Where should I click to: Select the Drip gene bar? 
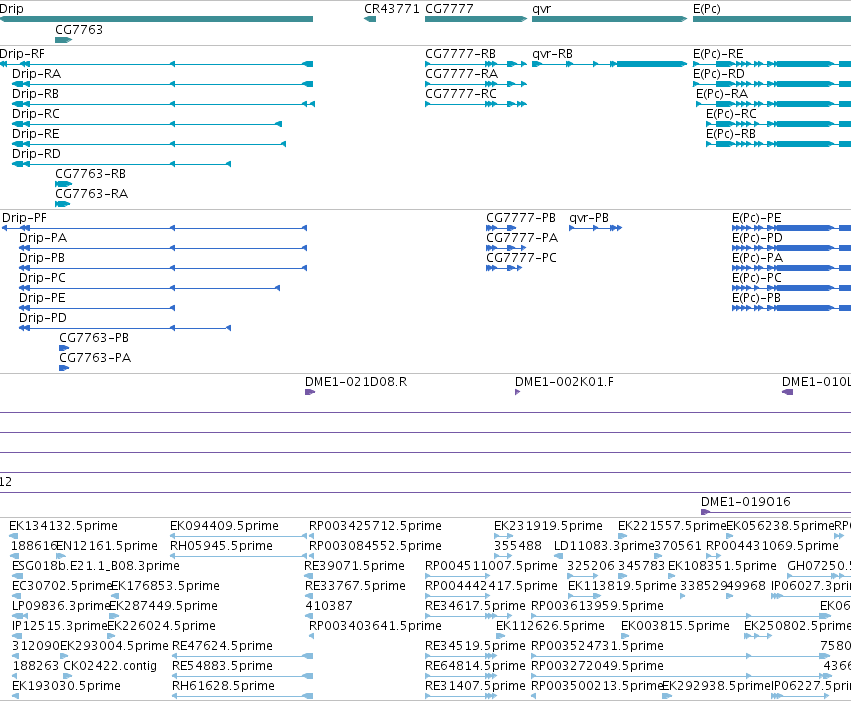(156, 19)
